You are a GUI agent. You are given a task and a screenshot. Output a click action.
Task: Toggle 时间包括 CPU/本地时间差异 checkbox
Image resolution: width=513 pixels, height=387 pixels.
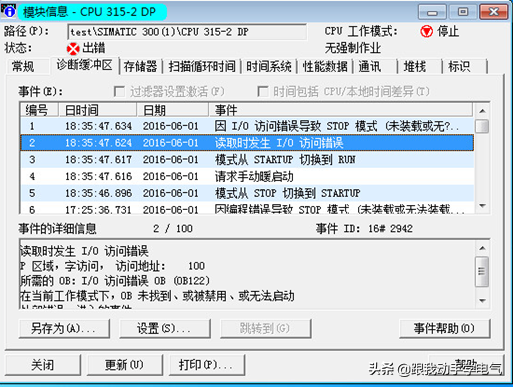point(263,91)
